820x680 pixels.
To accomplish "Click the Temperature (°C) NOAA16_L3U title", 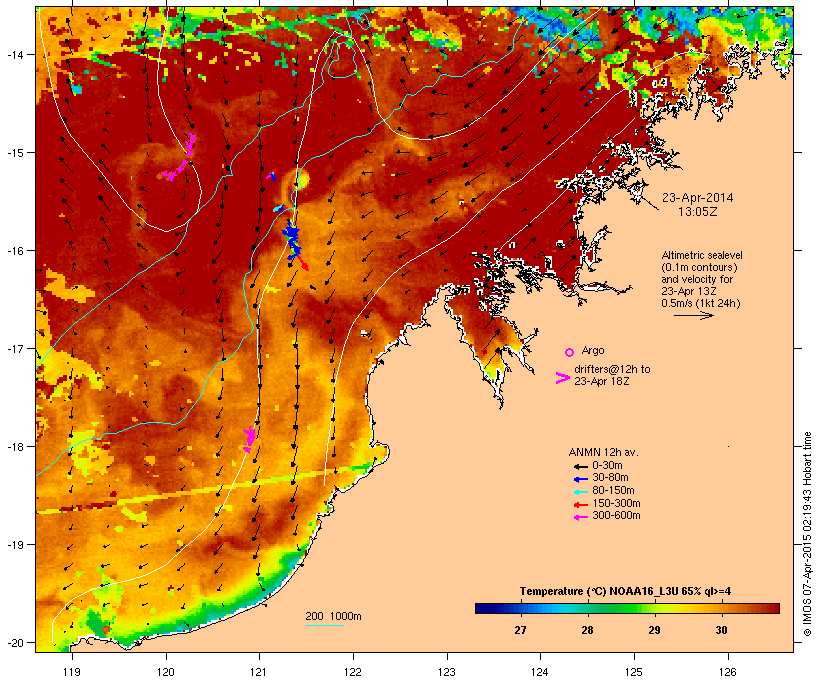I will (x=625, y=592).
